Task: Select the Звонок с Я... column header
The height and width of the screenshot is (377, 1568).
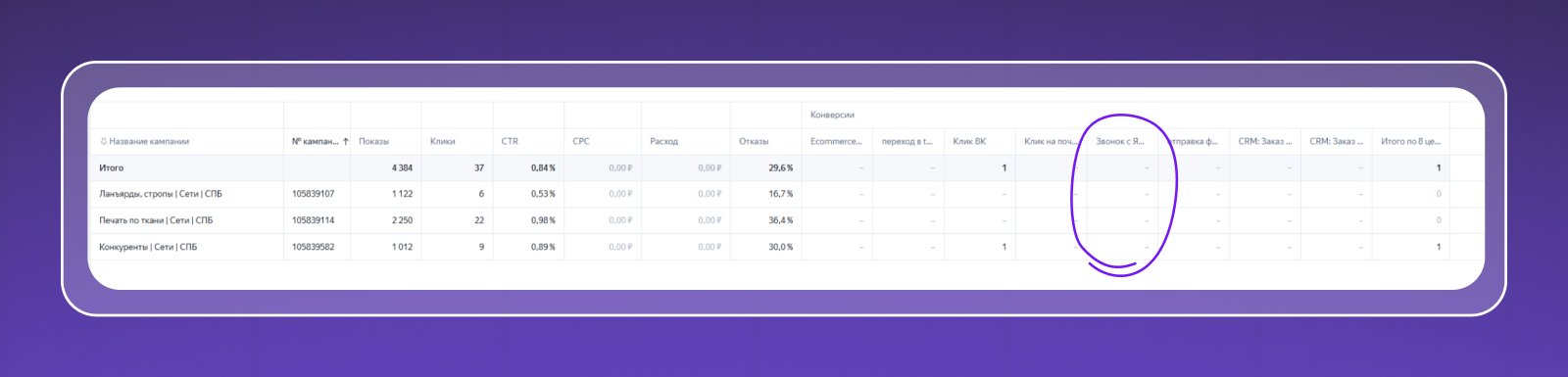Action: point(1120,142)
